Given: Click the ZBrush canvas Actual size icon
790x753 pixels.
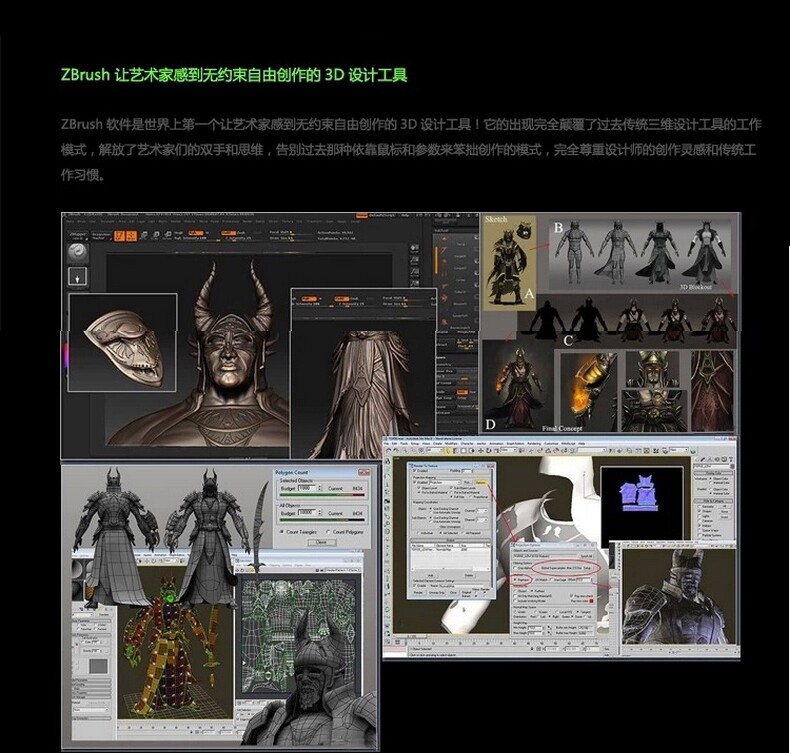Looking at the screenshot, I should [x=415, y=272].
